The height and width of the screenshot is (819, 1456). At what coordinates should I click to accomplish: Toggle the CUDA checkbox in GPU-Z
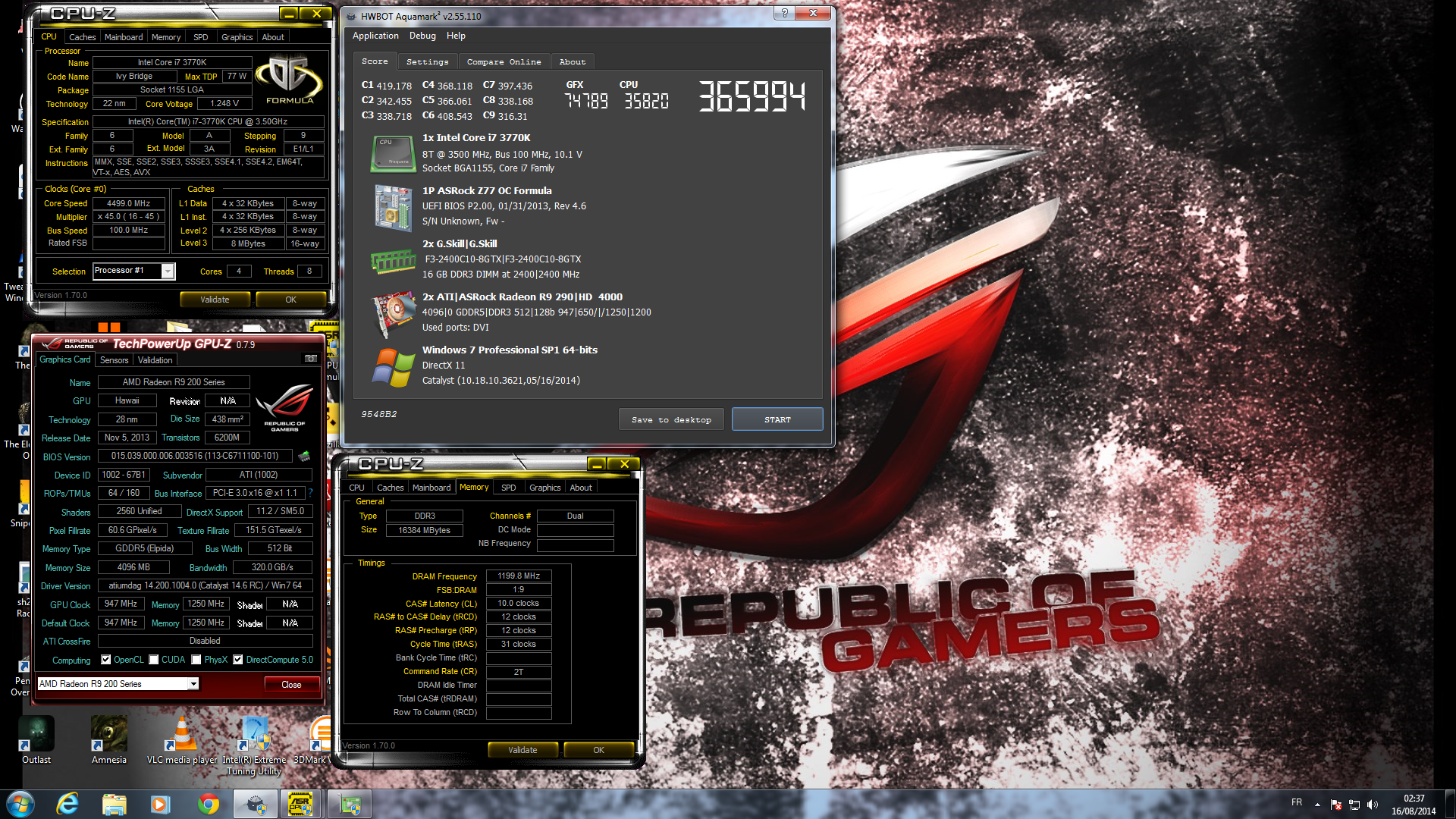[x=154, y=660]
